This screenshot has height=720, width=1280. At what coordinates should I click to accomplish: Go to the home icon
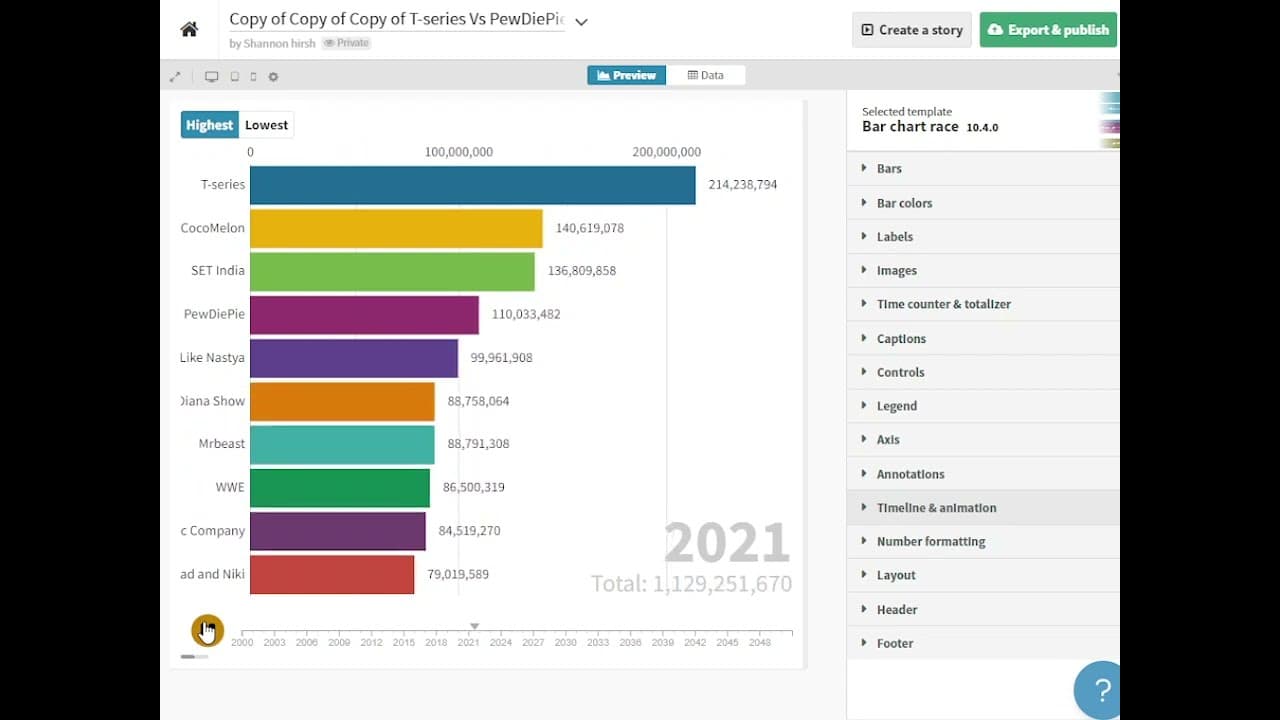[x=189, y=29]
